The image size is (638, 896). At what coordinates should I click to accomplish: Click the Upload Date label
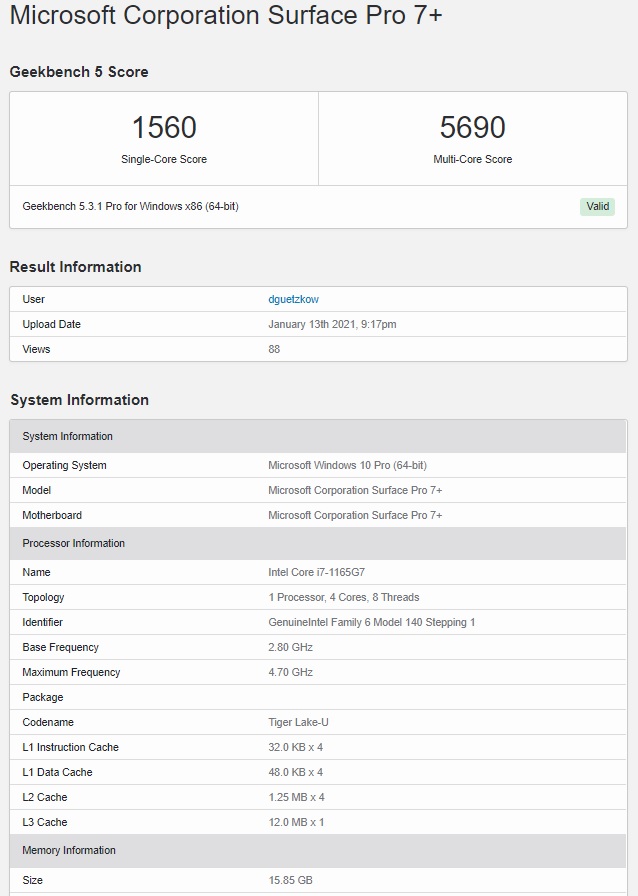51,325
